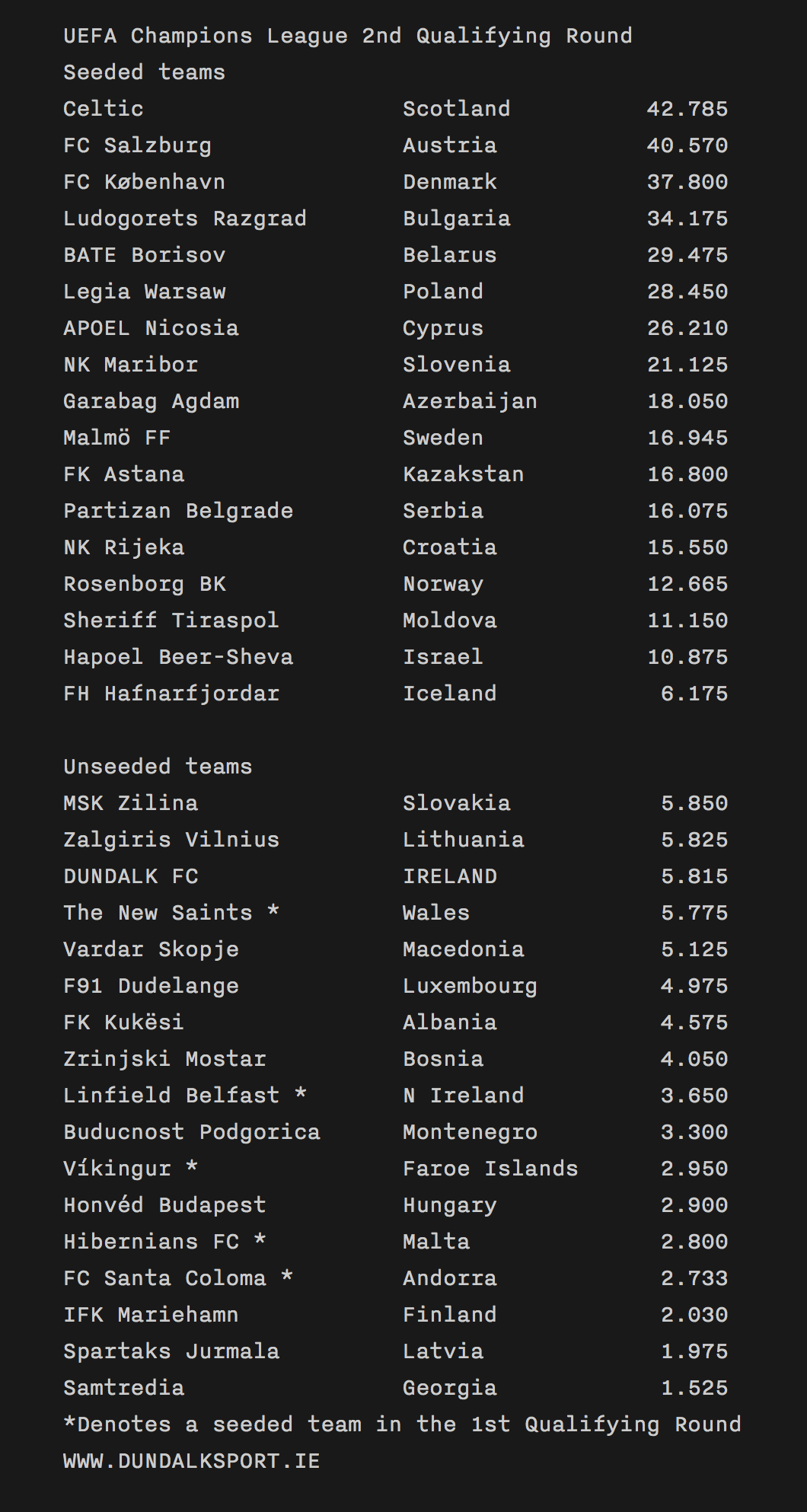The height and width of the screenshot is (1512, 807).
Task: Click the WWW.DUNDALKSPORT.IE website link
Action: 191,1461
